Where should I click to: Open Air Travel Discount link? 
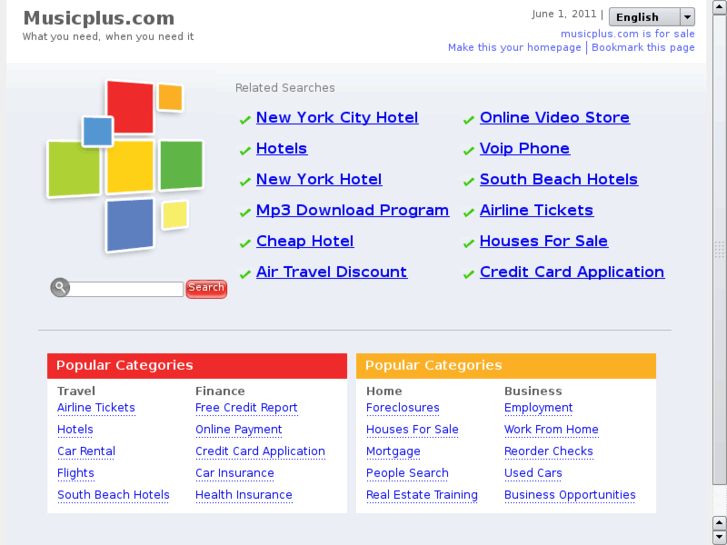tap(332, 272)
